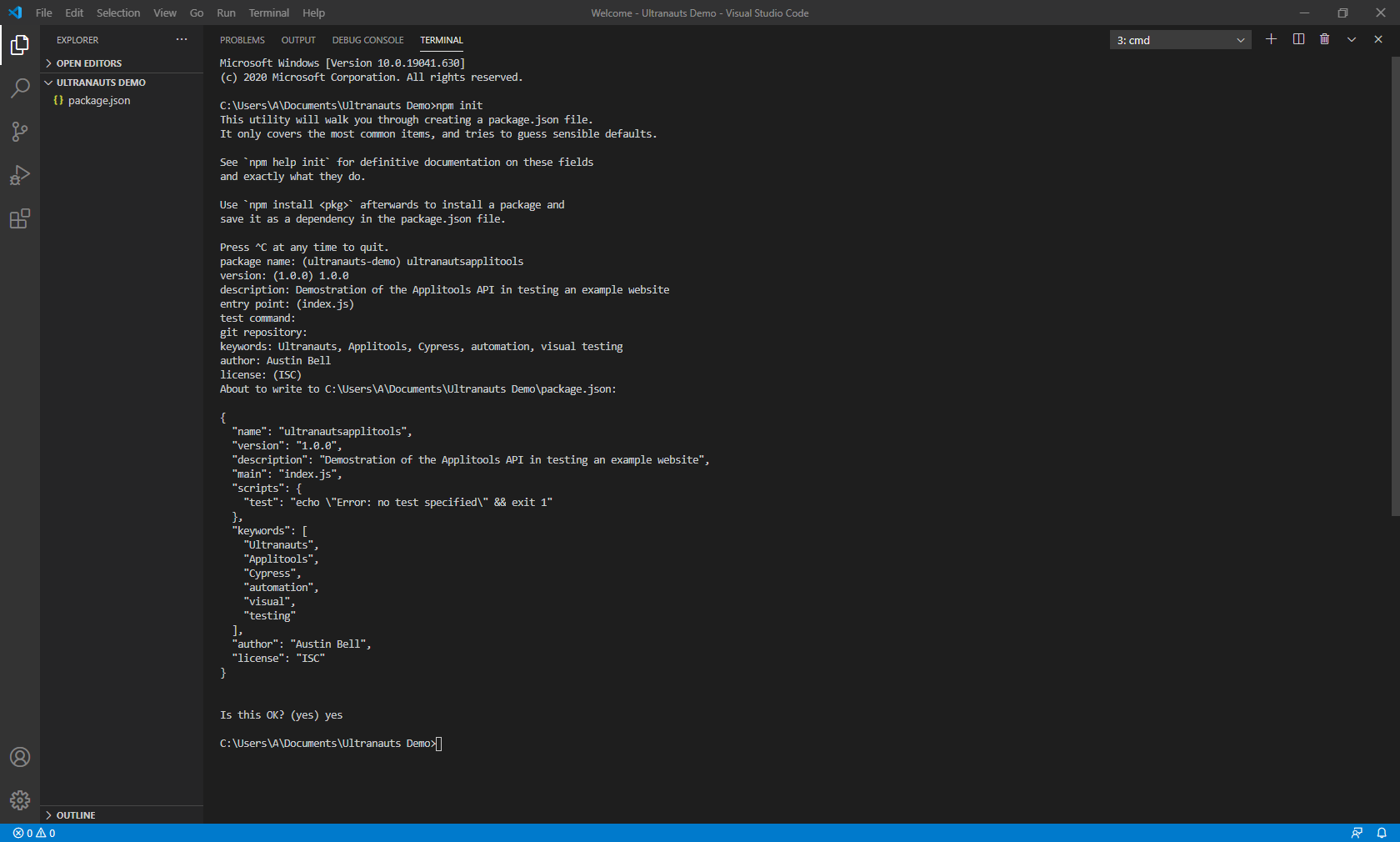
Task: Open notifications bell in status bar
Action: [x=1382, y=833]
